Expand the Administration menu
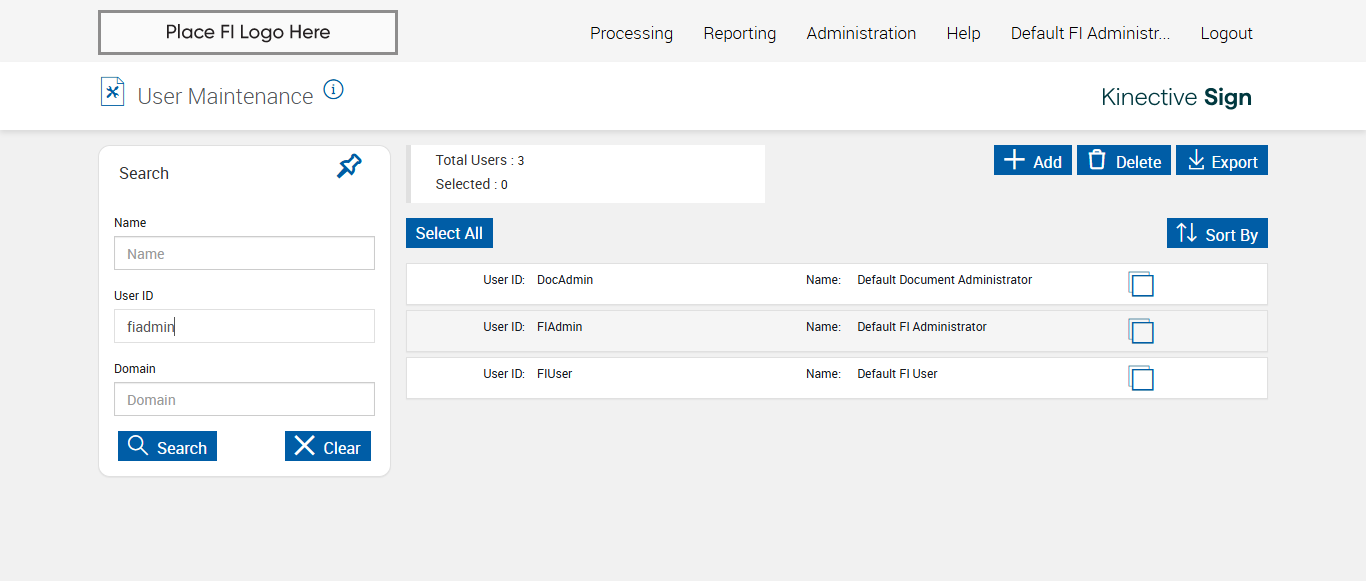Viewport: 1366px width, 581px height. coord(861,33)
